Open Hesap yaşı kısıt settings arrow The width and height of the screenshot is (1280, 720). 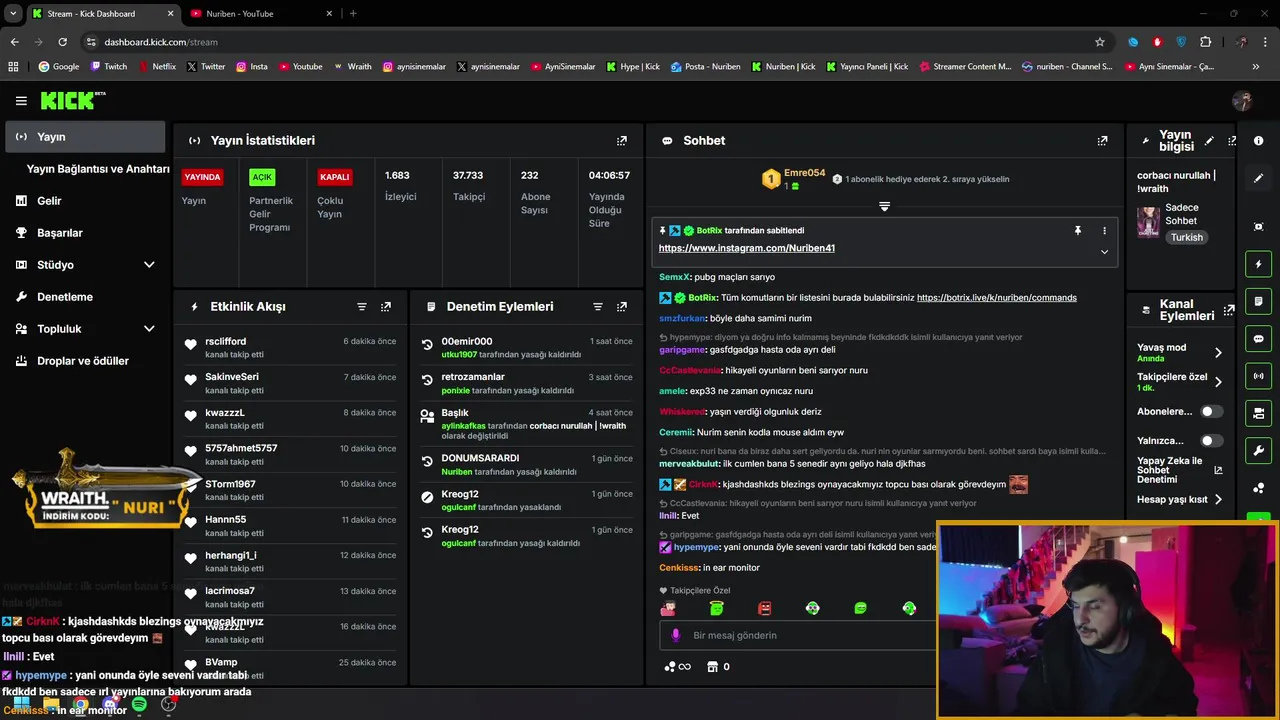click(x=1218, y=499)
